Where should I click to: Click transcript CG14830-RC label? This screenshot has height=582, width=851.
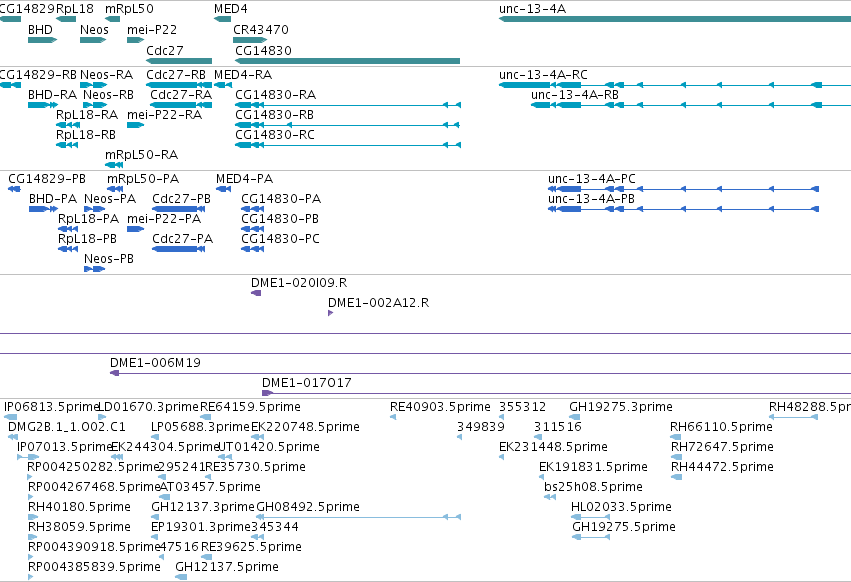pos(275,135)
